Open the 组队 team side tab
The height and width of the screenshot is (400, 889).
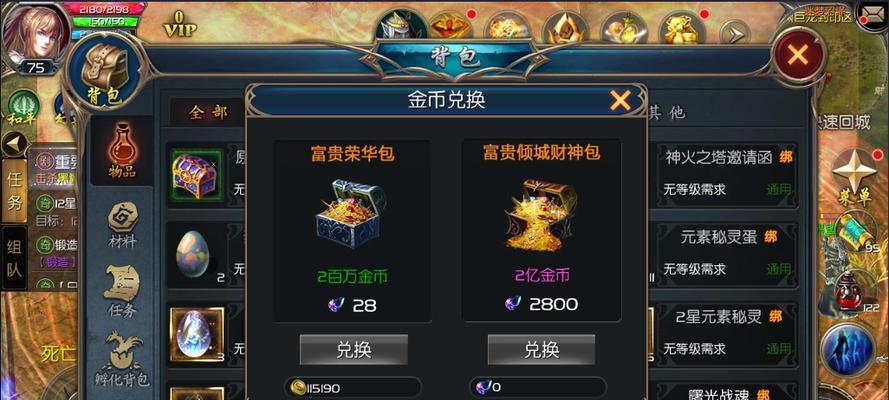click(x=14, y=258)
